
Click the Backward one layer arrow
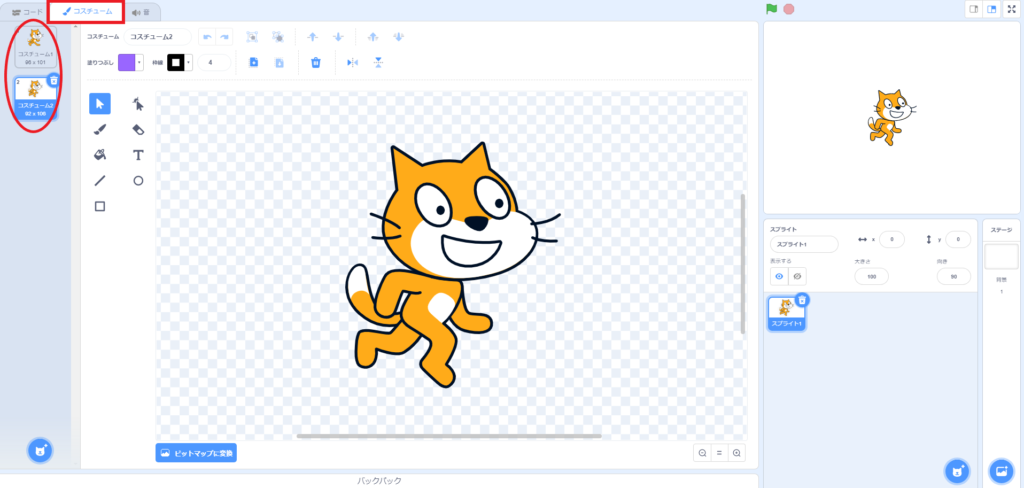click(338, 37)
